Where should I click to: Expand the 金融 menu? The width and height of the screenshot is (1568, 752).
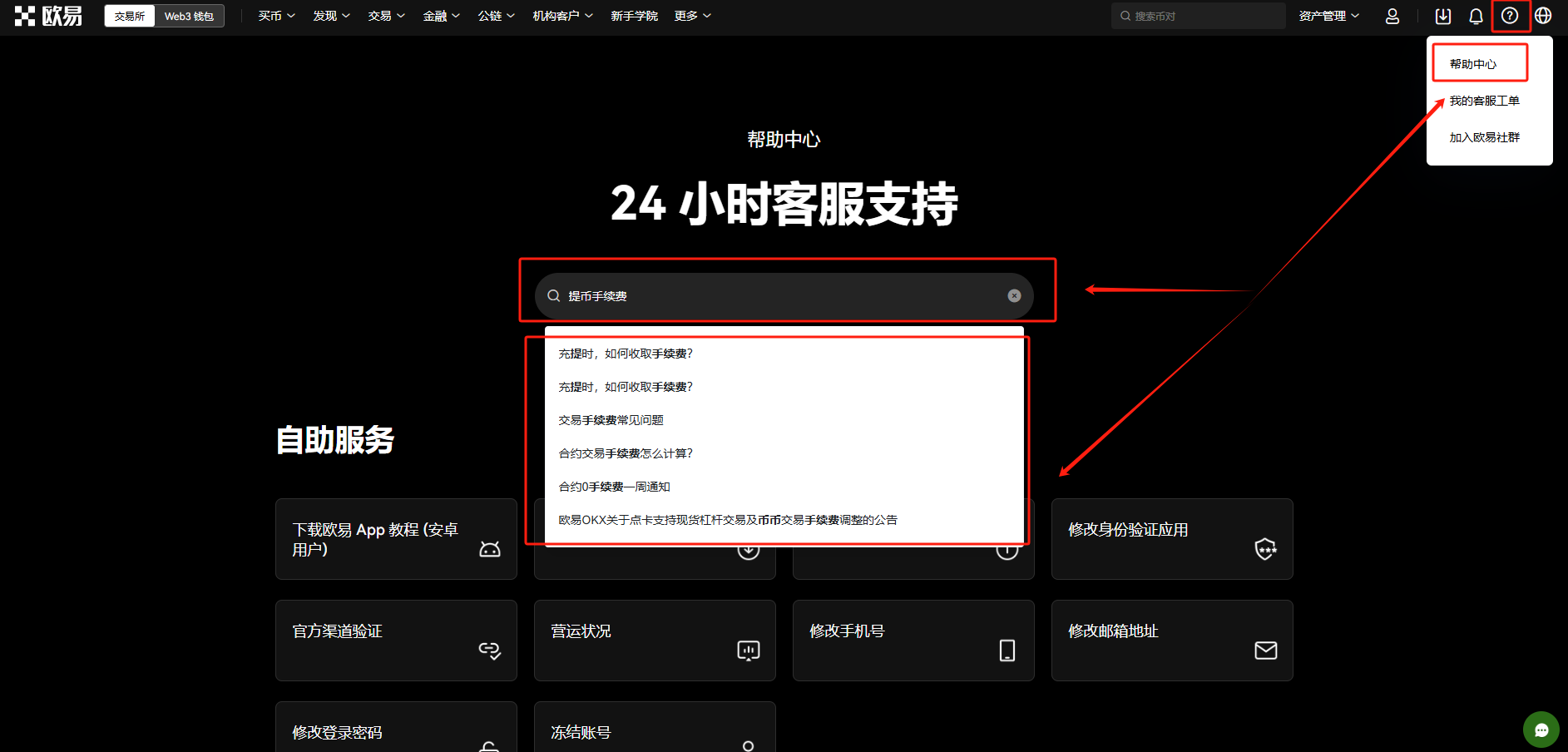[441, 16]
